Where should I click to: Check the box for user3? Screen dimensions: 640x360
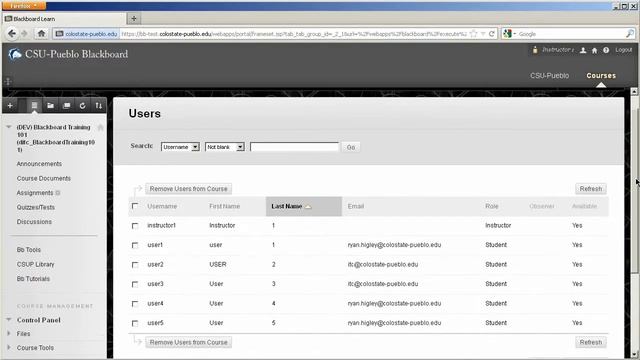[135, 284]
